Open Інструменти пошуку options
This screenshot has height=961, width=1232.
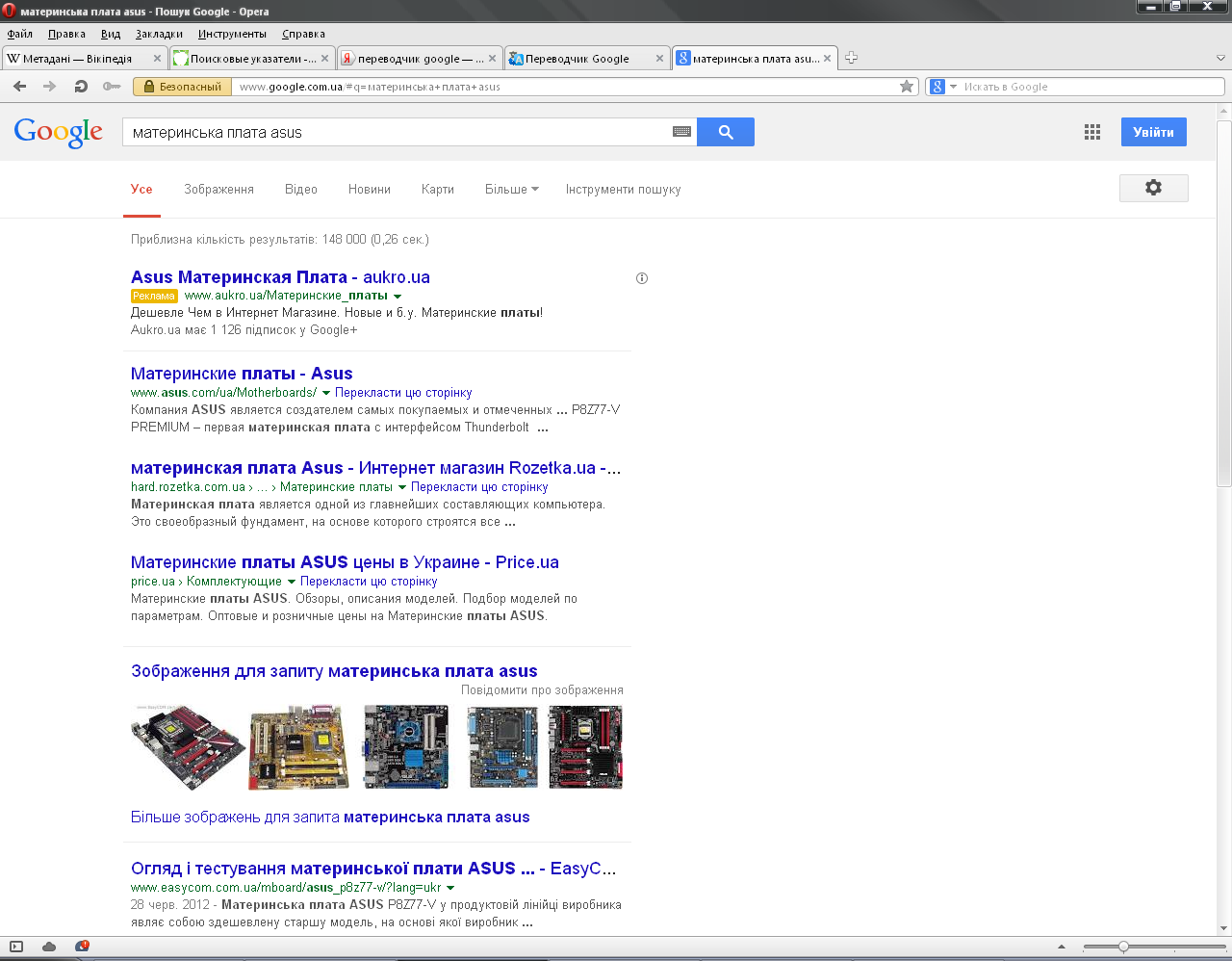click(x=624, y=190)
